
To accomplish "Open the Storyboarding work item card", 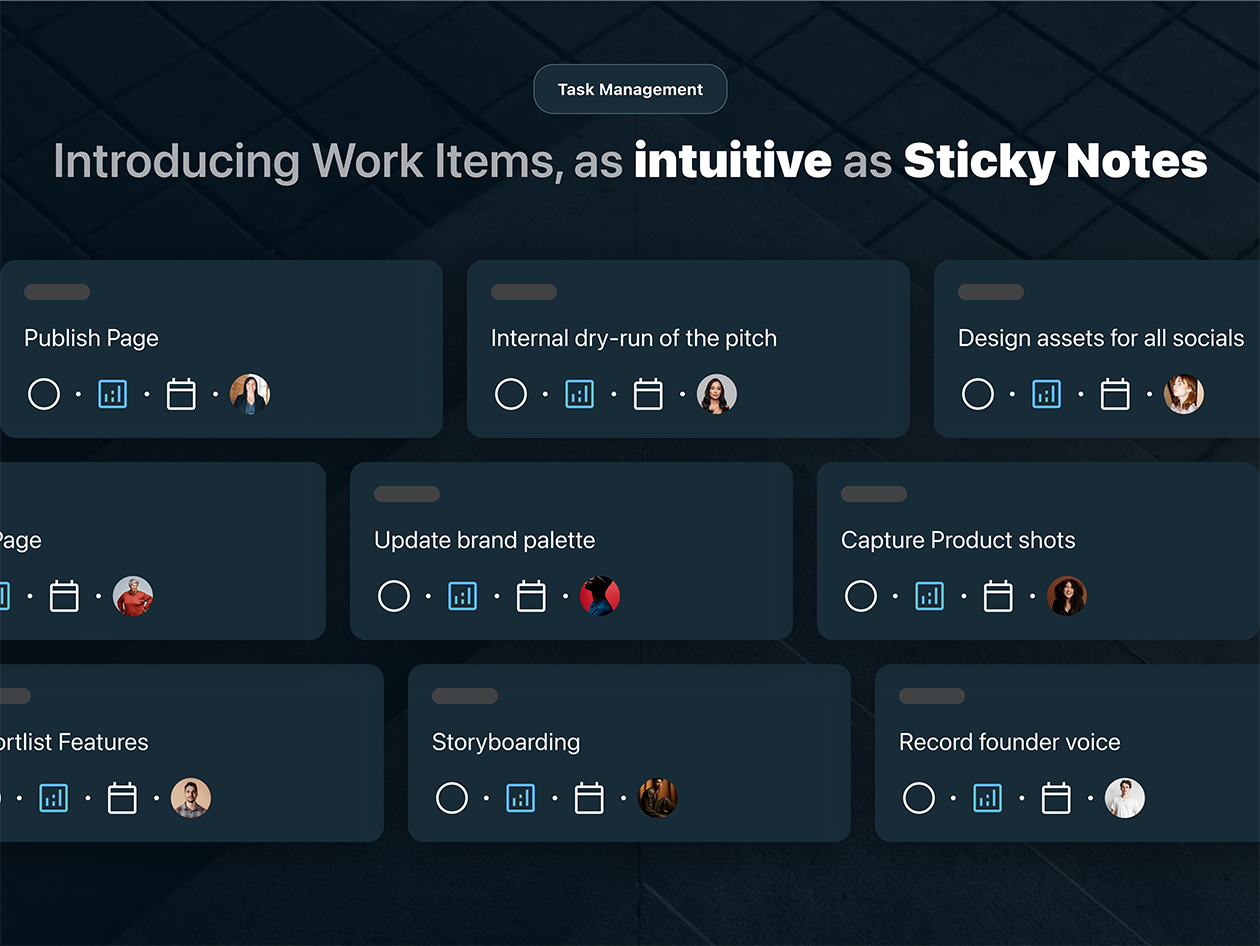I will 629,752.
